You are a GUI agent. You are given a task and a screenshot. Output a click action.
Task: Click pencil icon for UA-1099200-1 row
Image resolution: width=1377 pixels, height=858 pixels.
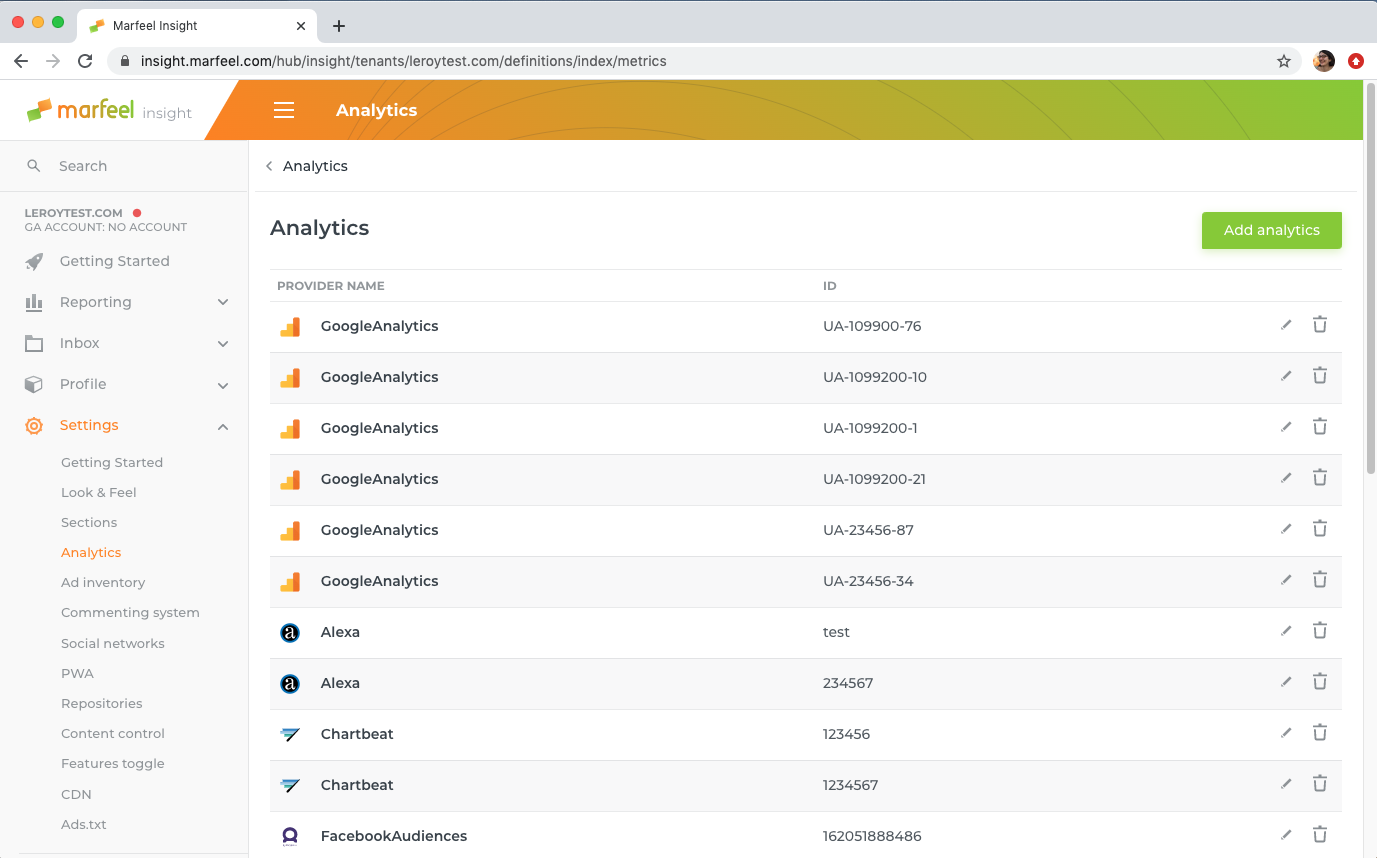tap(1286, 427)
